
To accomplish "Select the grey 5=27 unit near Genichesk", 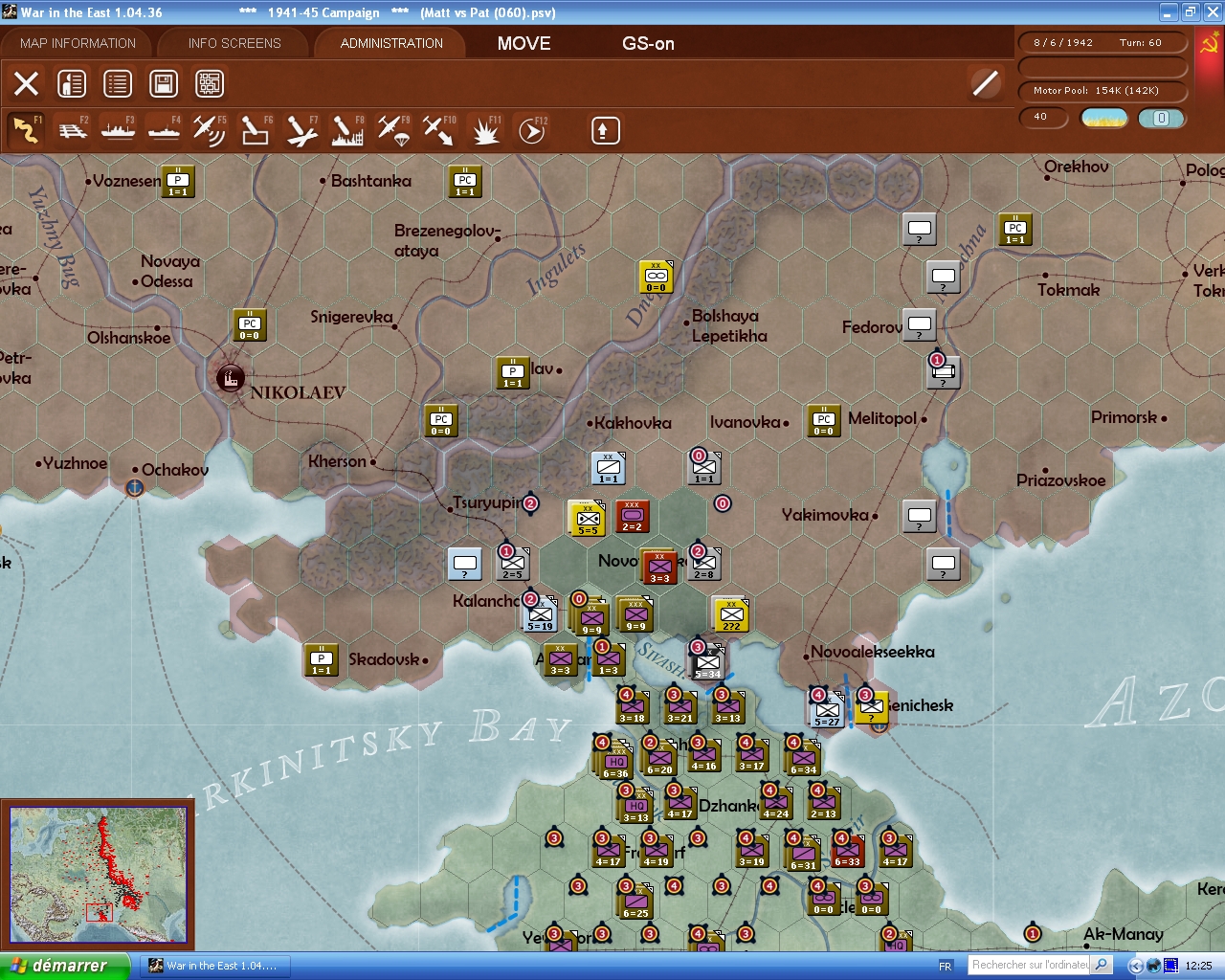I will pyautogui.click(x=827, y=711).
